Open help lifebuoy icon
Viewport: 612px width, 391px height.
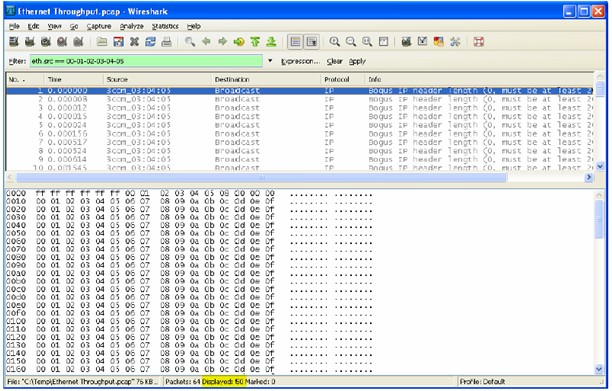point(479,42)
